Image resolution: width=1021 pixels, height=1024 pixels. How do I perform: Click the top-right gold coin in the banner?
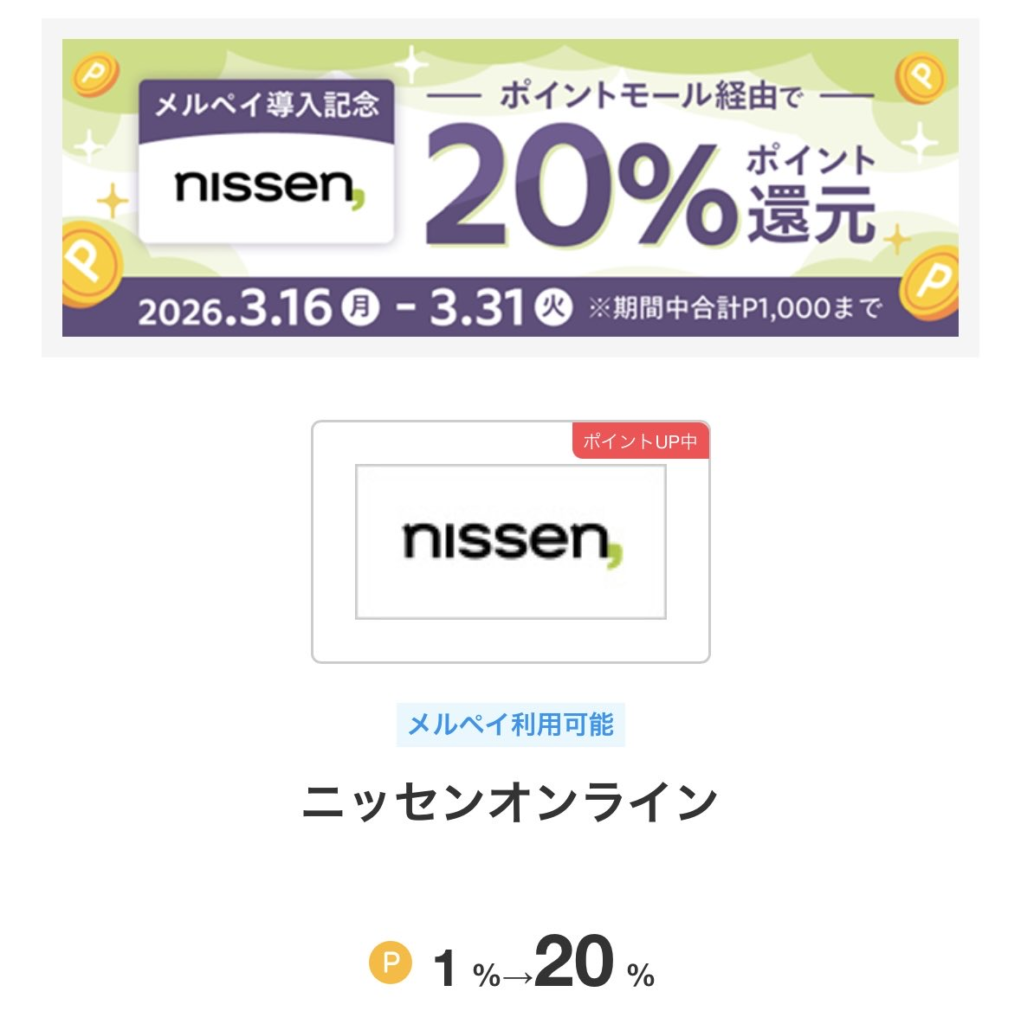922,75
